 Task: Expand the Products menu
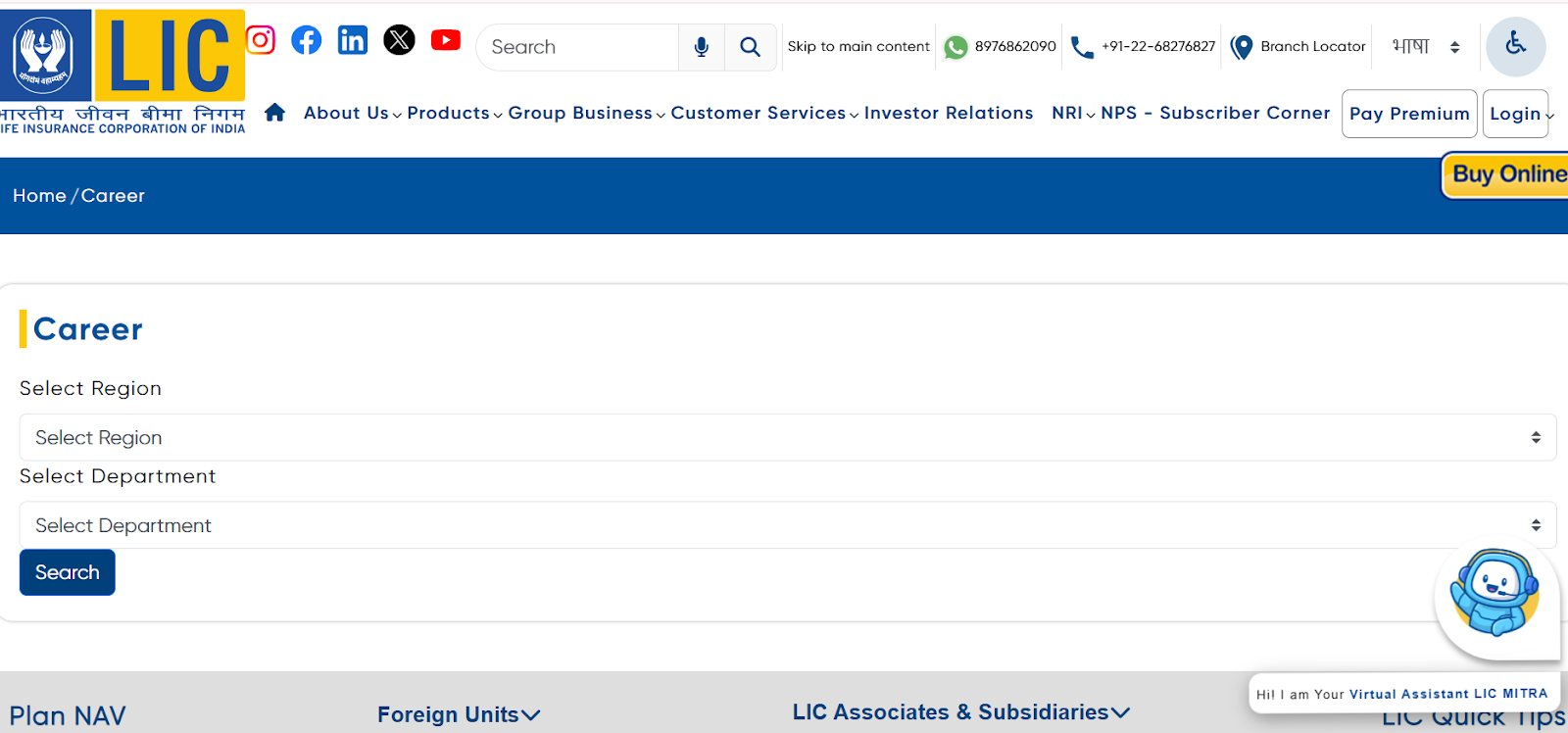click(x=455, y=113)
